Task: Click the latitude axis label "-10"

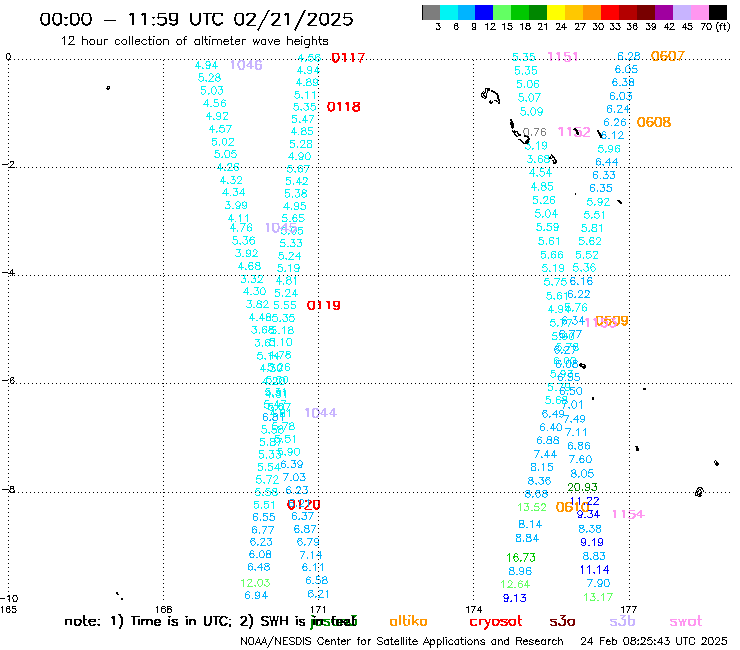Action: pyautogui.click(x=9, y=599)
